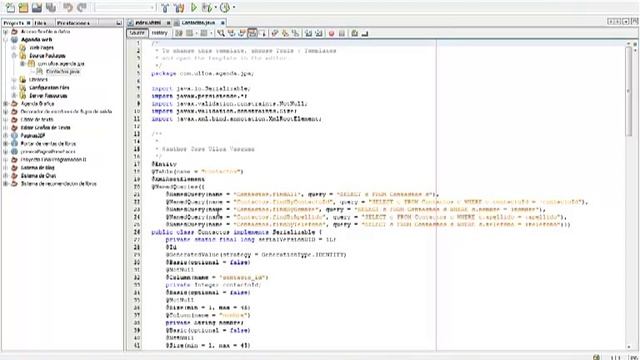Click code line 26 public class declaration
This screenshot has height=360, width=640.
click(x=236, y=232)
